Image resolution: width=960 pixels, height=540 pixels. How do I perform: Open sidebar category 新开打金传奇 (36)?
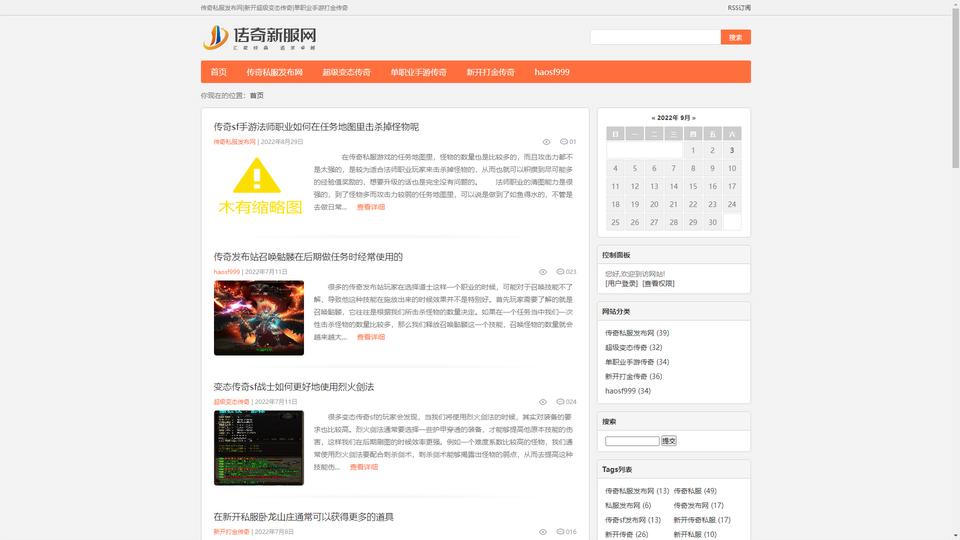(634, 377)
